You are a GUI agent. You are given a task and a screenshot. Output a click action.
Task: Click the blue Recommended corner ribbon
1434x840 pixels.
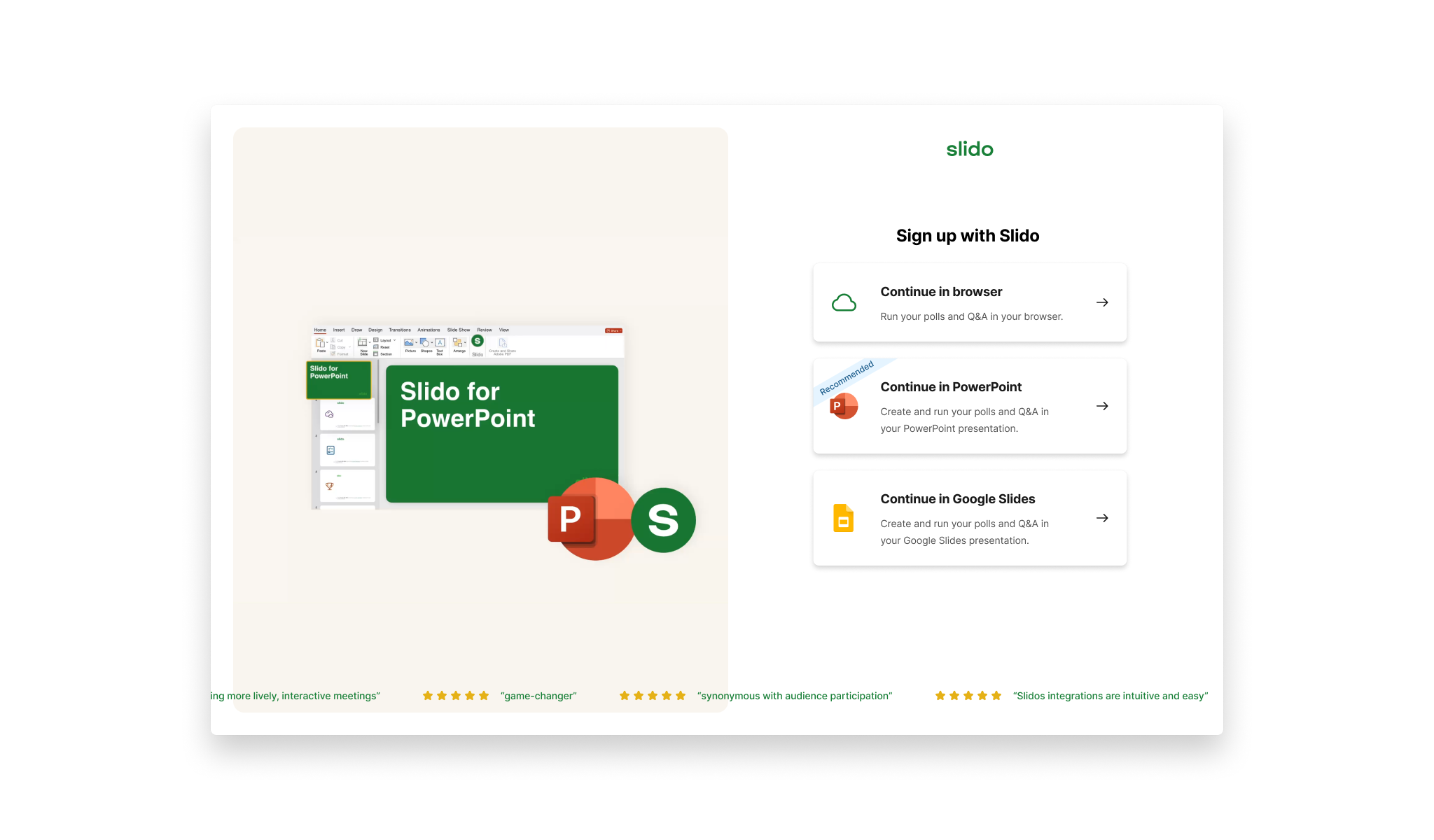(x=847, y=378)
